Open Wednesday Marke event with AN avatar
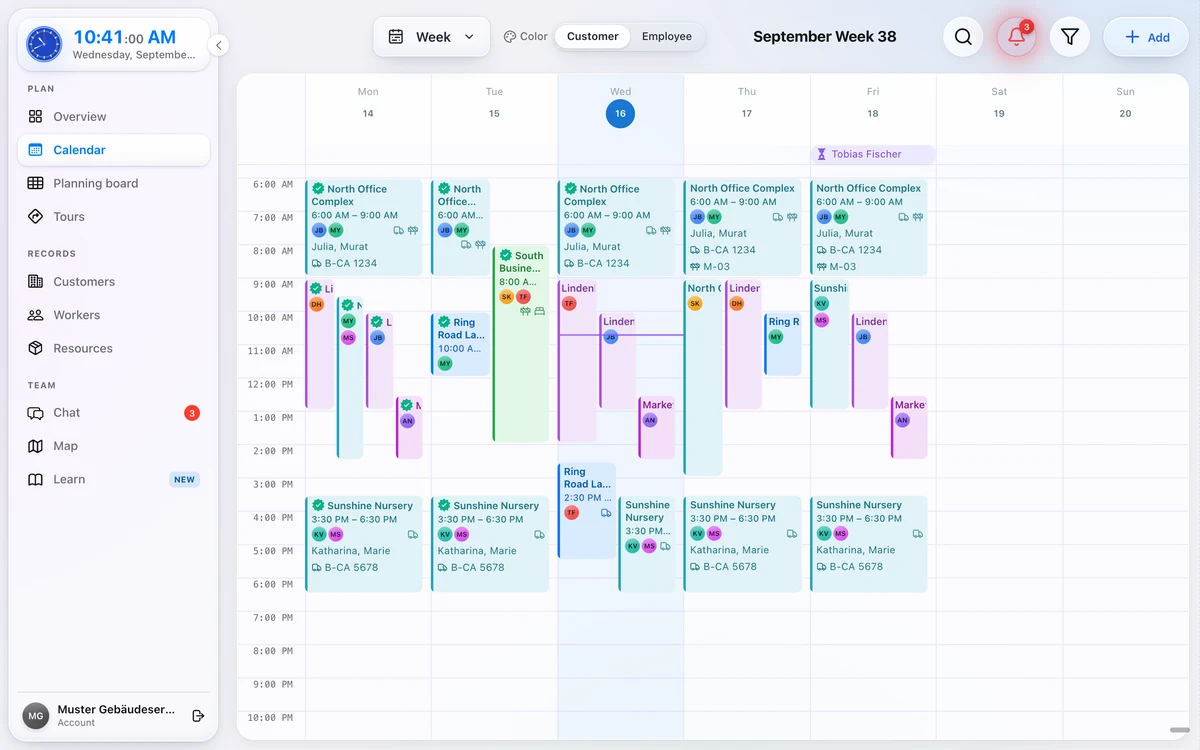 pos(656,428)
